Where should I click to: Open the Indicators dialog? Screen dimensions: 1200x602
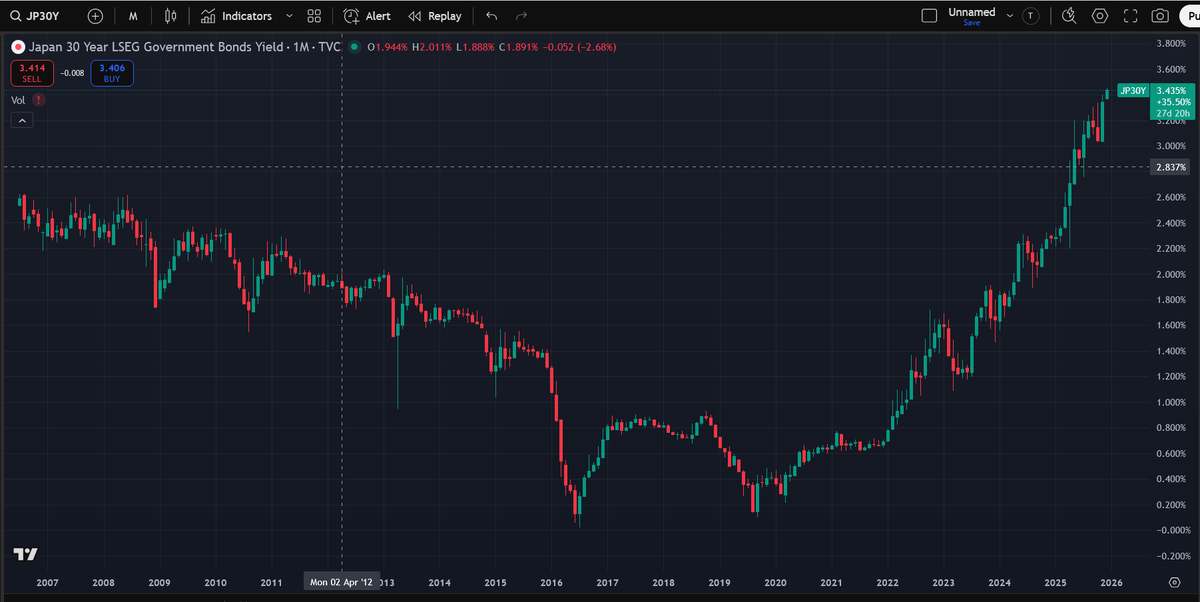(x=236, y=16)
